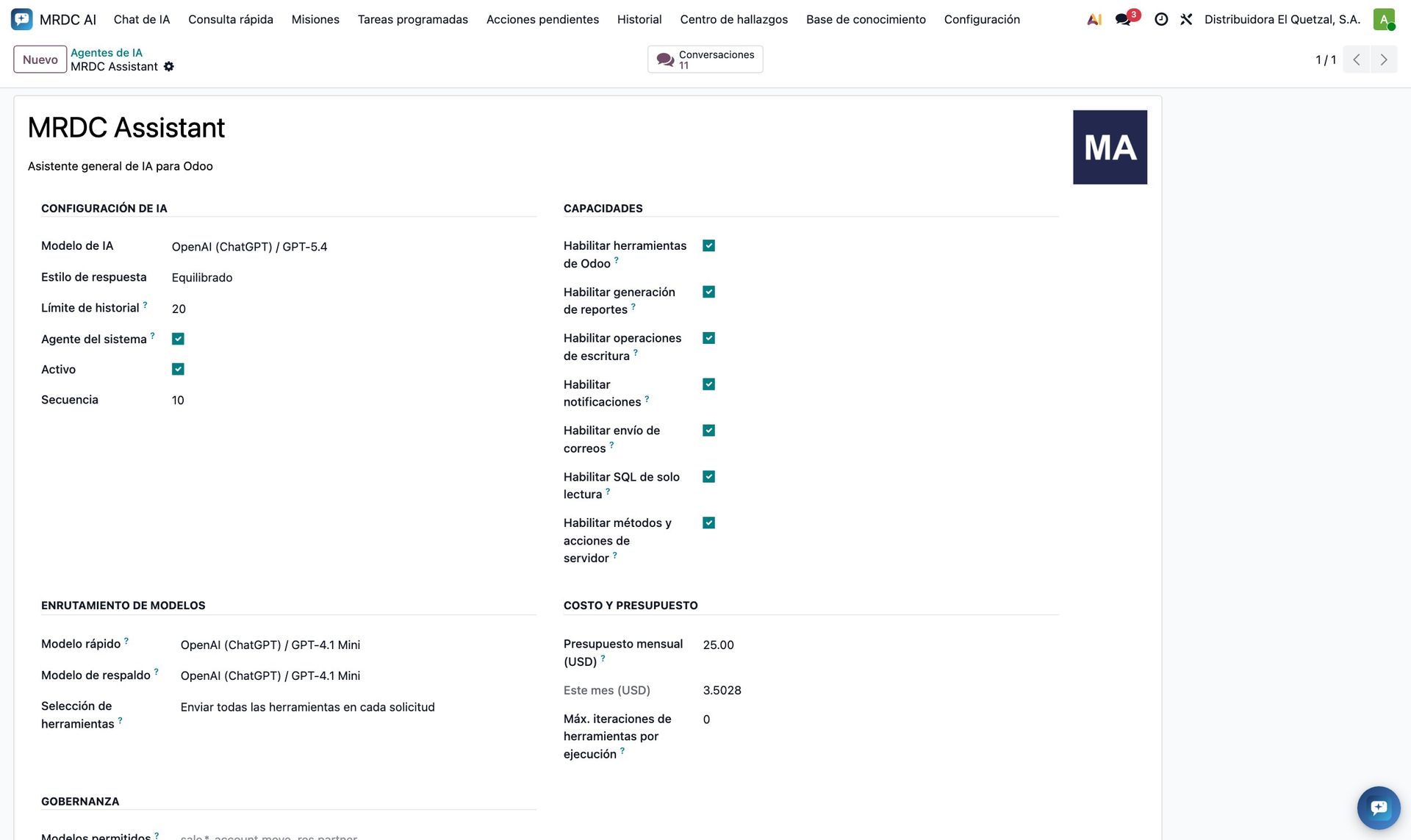The image size is (1411, 840).
Task: Show help tooltip for Selección de herramientas
Action: (x=120, y=721)
